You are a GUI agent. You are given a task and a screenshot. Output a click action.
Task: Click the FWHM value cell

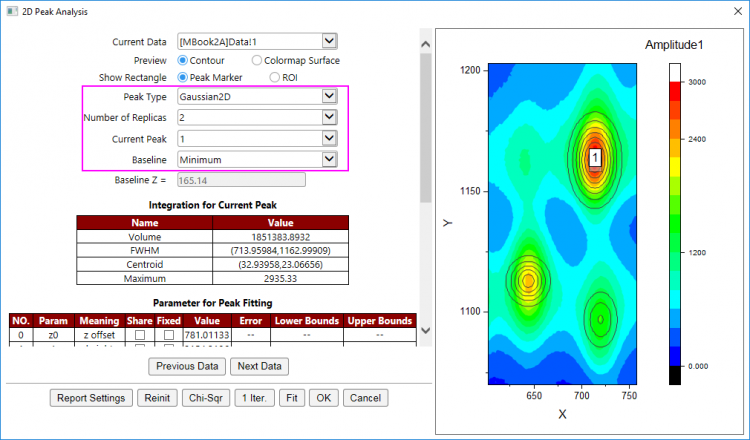(280, 251)
